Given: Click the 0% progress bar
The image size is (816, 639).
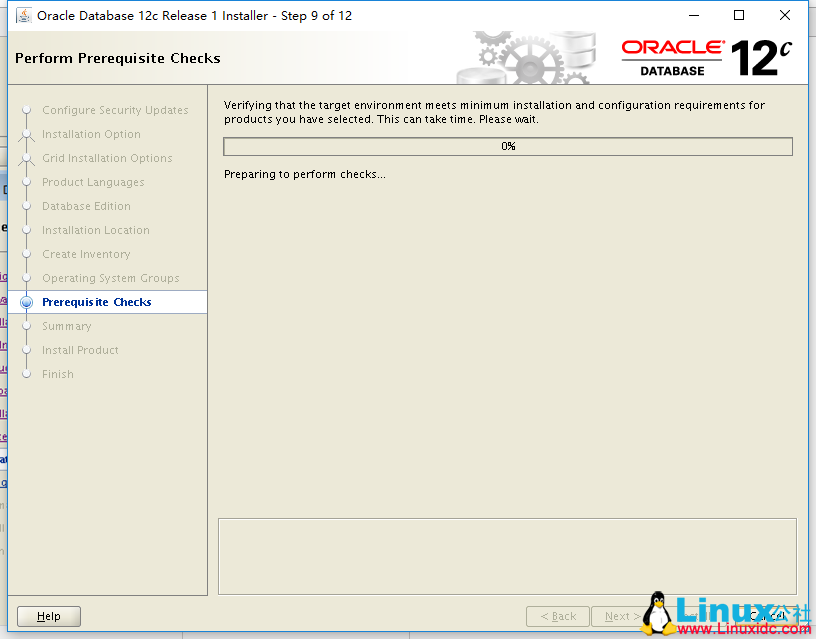Looking at the screenshot, I should pyautogui.click(x=507, y=146).
